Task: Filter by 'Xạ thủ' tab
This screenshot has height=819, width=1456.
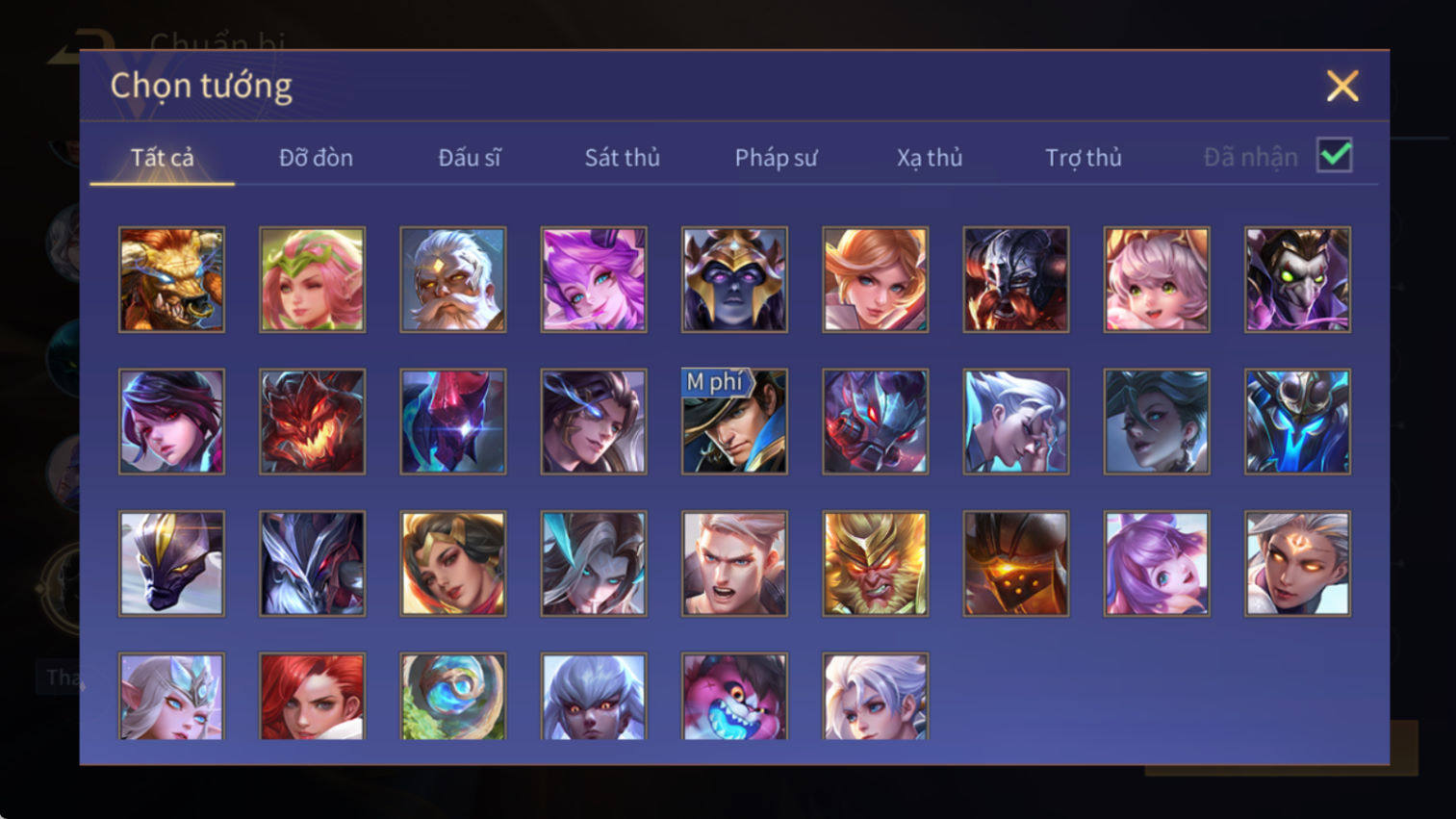Action: (x=930, y=158)
